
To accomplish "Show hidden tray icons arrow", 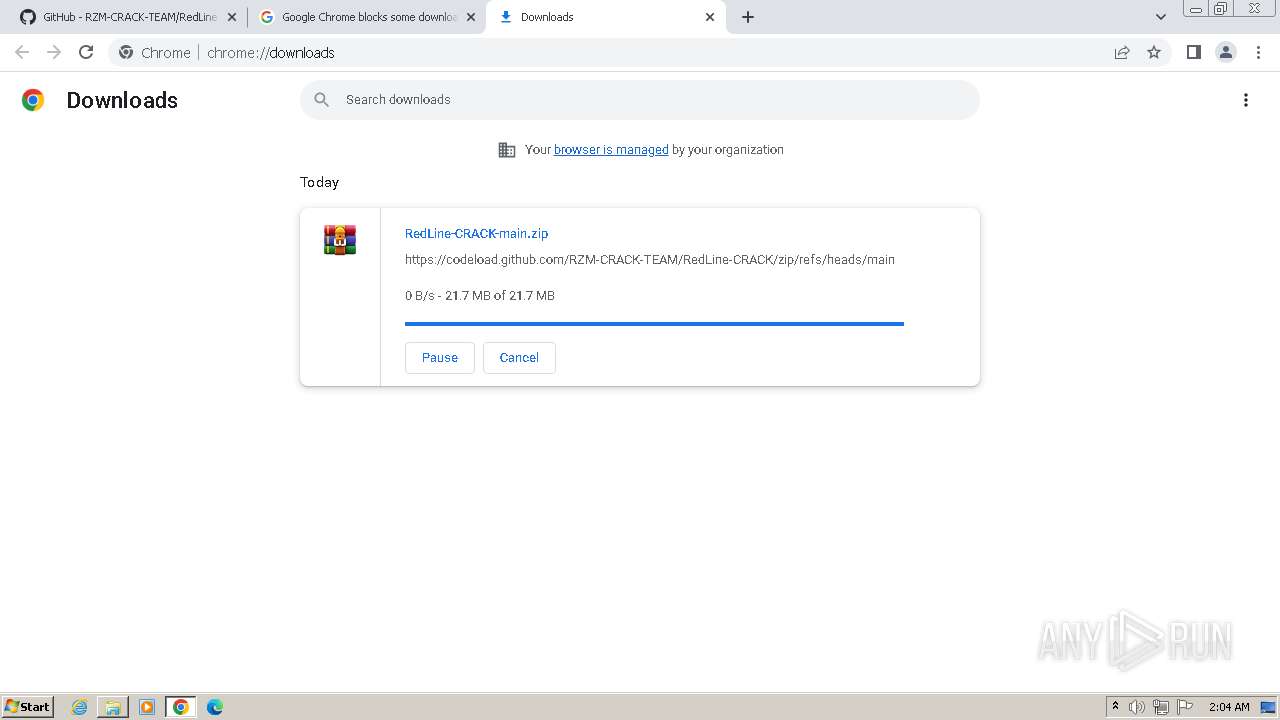I will [x=1115, y=707].
